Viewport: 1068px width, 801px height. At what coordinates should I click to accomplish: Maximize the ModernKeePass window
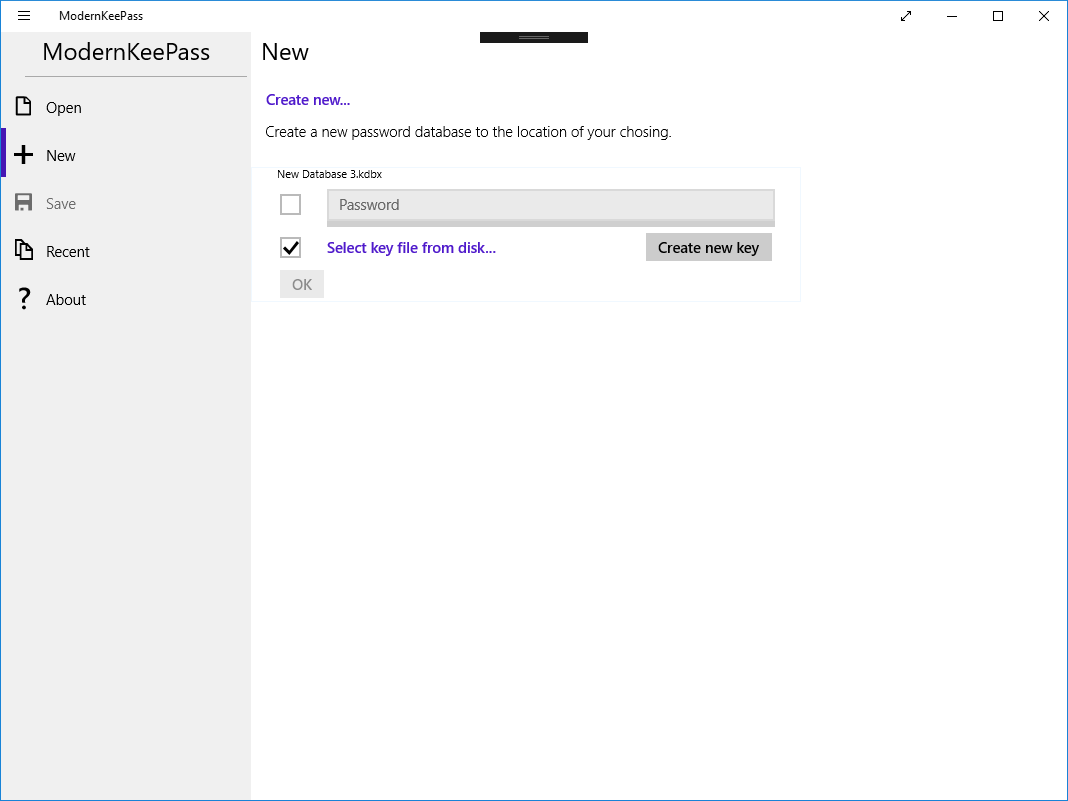pyautogui.click(x=998, y=16)
